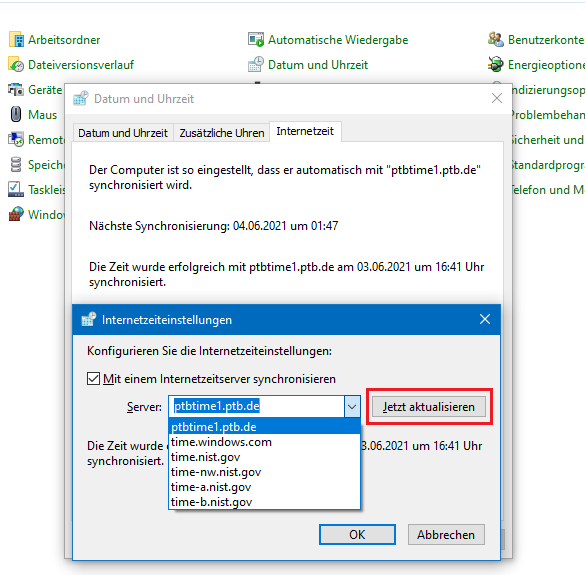Screen dimensions: 586x575
Task: Open the Dateiversionsverlauf icon
Action: [x=16, y=65]
